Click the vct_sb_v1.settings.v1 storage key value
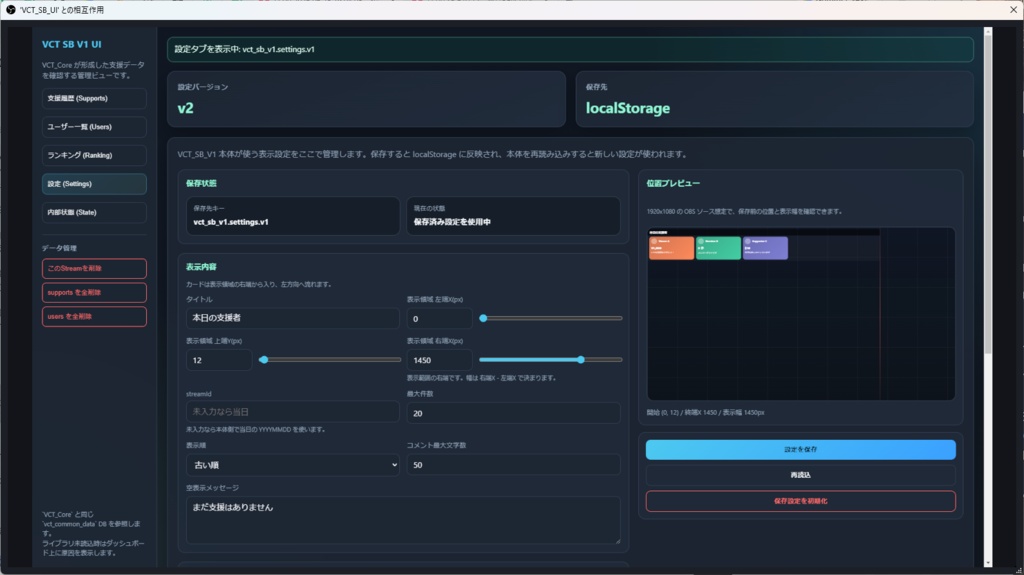1024x575 pixels. click(x=231, y=222)
